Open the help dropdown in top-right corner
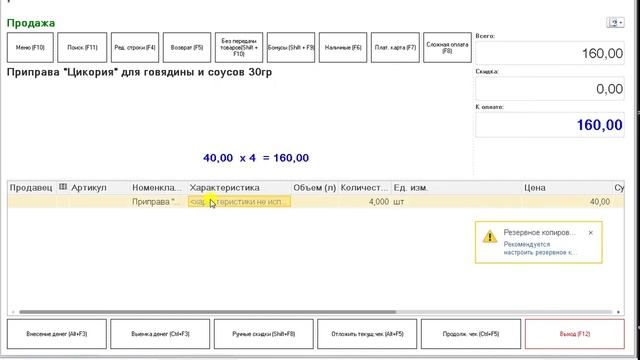The width and height of the screenshot is (640, 360). [616, 22]
